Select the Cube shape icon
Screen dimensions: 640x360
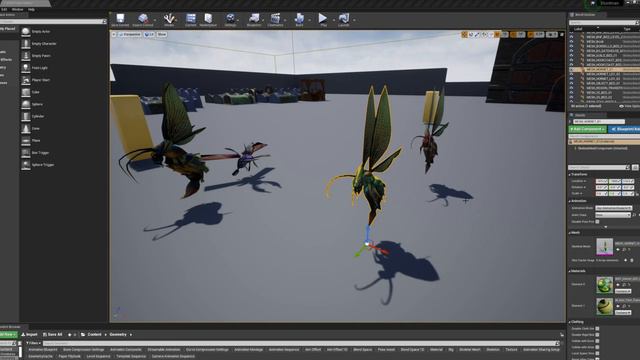click(x=26, y=92)
